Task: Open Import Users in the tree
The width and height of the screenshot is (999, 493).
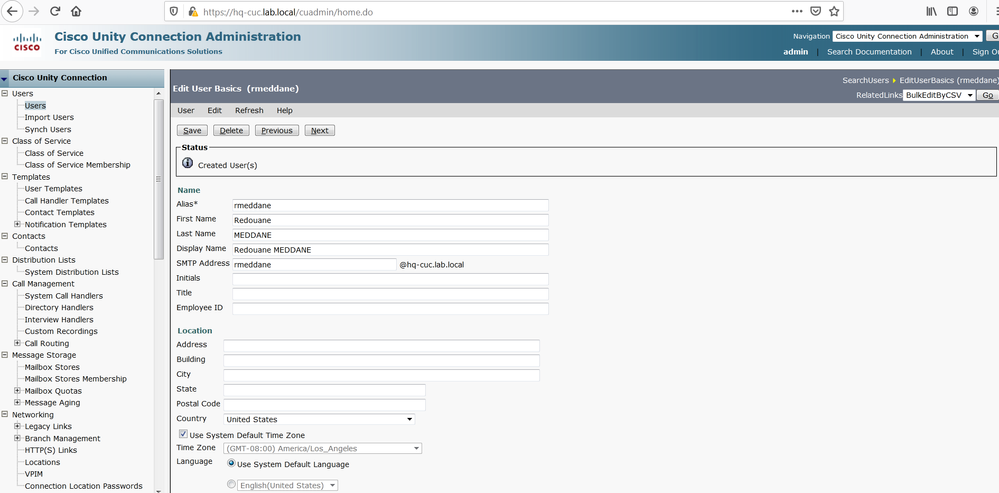Action: [x=49, y=117]
